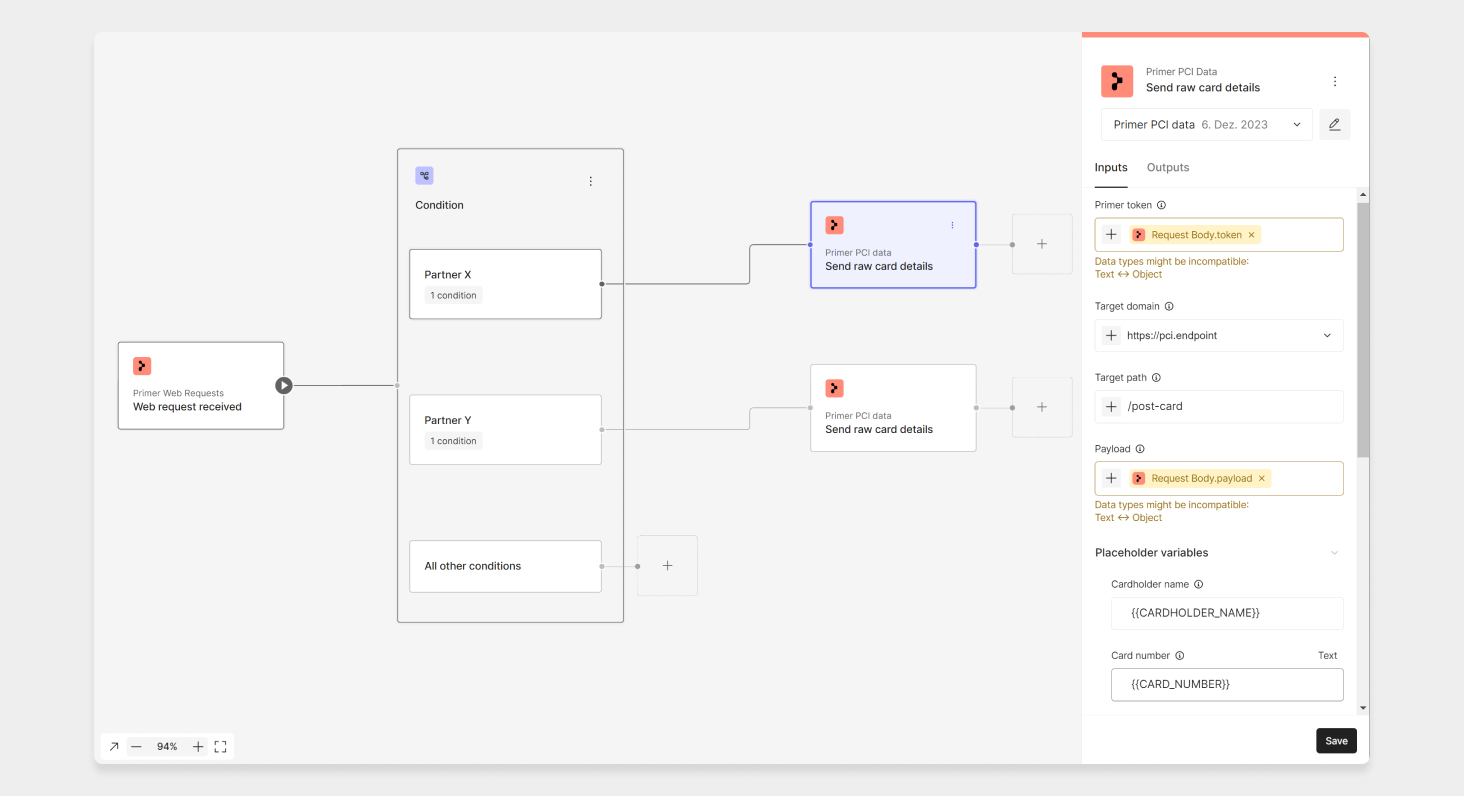Select the lower Send raw card details node
Screen dimensions: 1464x796
[x=893, y=408]
